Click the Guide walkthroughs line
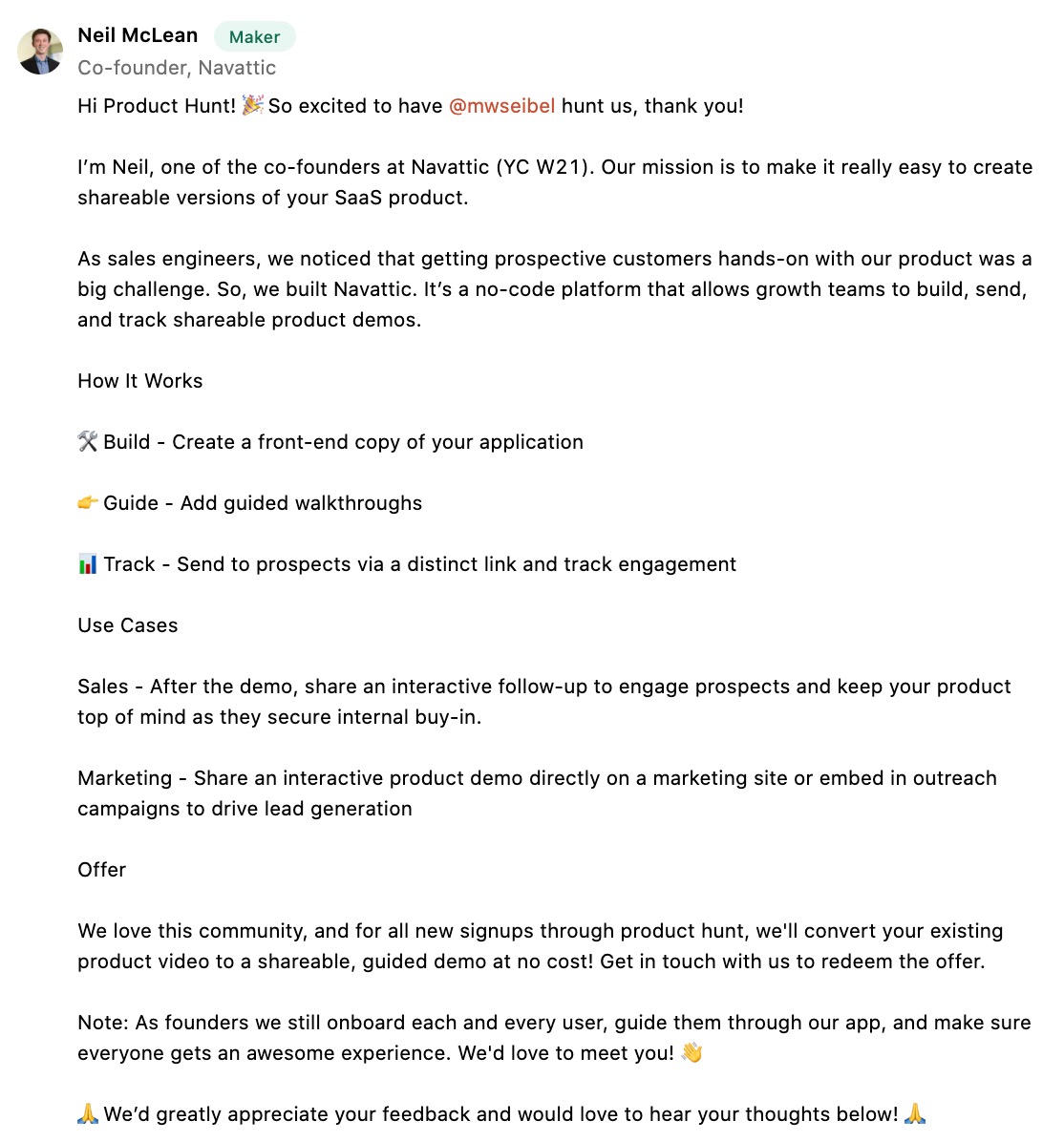1064x1142 pixels. click(250, 503)
